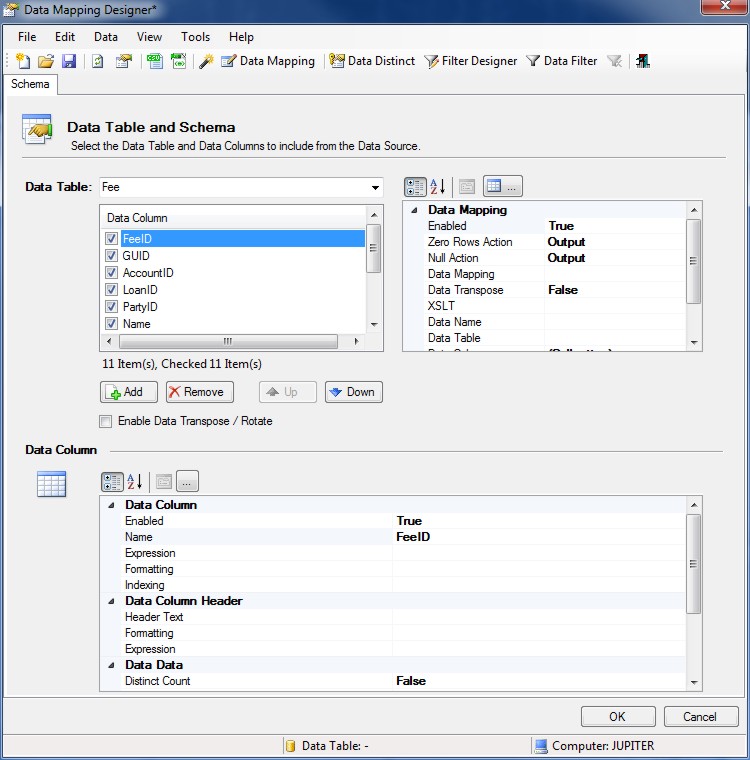Open the Data Table dropdown showing Fee

(375, 187)
